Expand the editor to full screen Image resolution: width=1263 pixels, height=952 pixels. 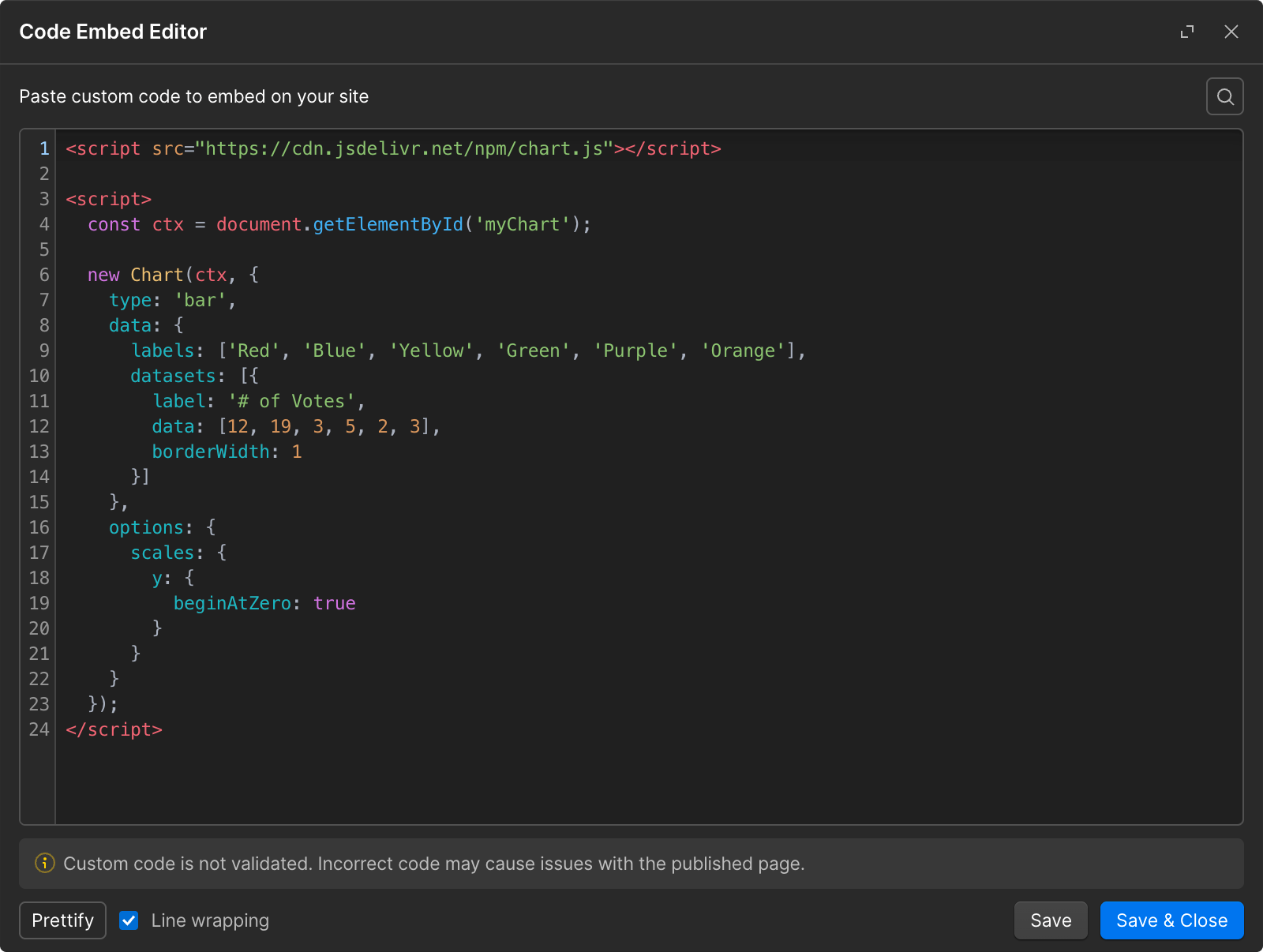(1187, 32)
